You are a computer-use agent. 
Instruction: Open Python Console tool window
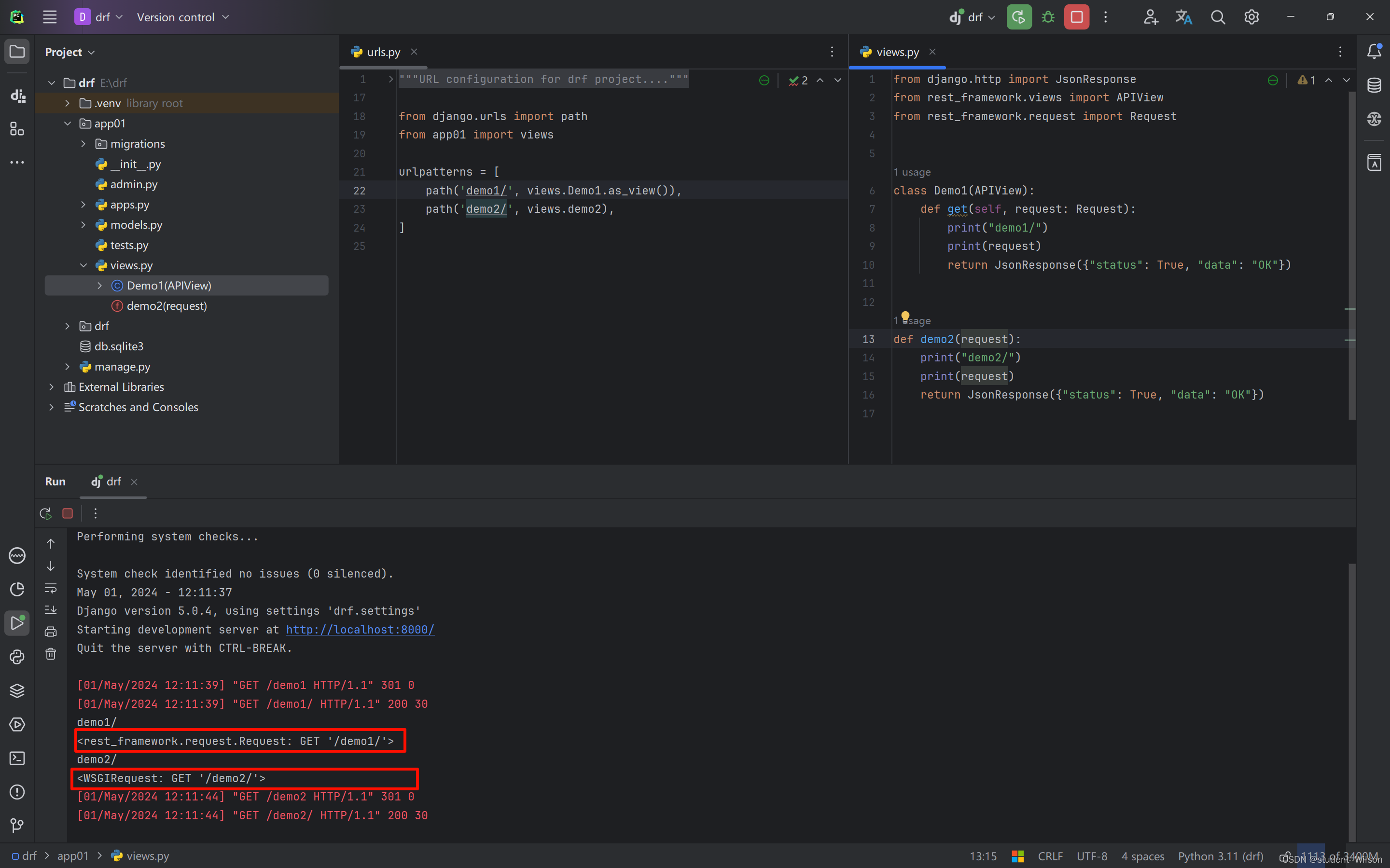[17, 657]
